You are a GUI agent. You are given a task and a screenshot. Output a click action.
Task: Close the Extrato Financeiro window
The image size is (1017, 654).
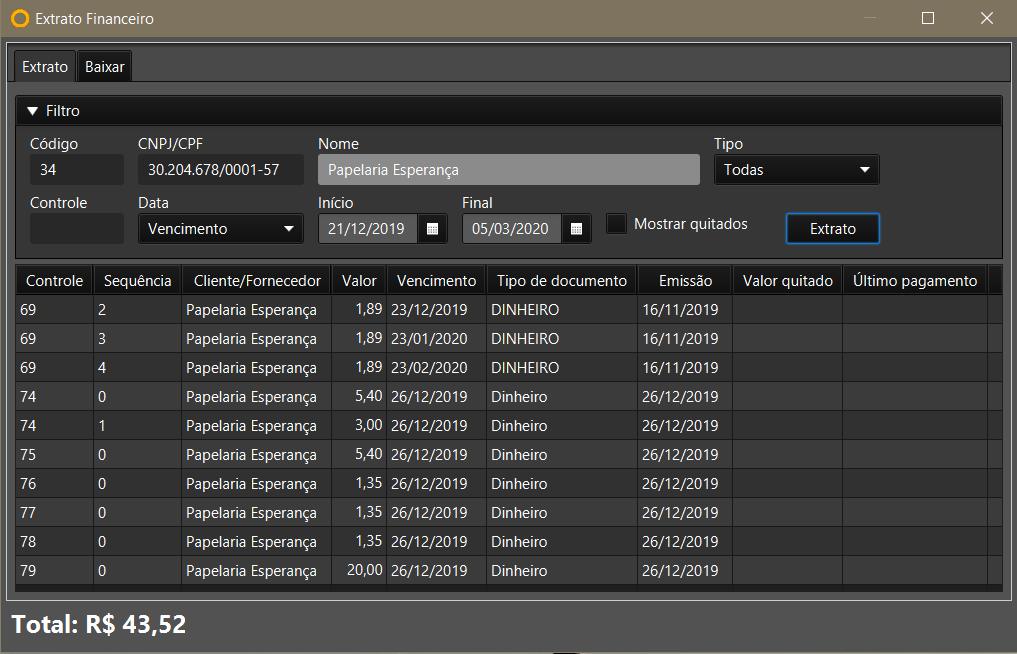click(x=987, y=18)
